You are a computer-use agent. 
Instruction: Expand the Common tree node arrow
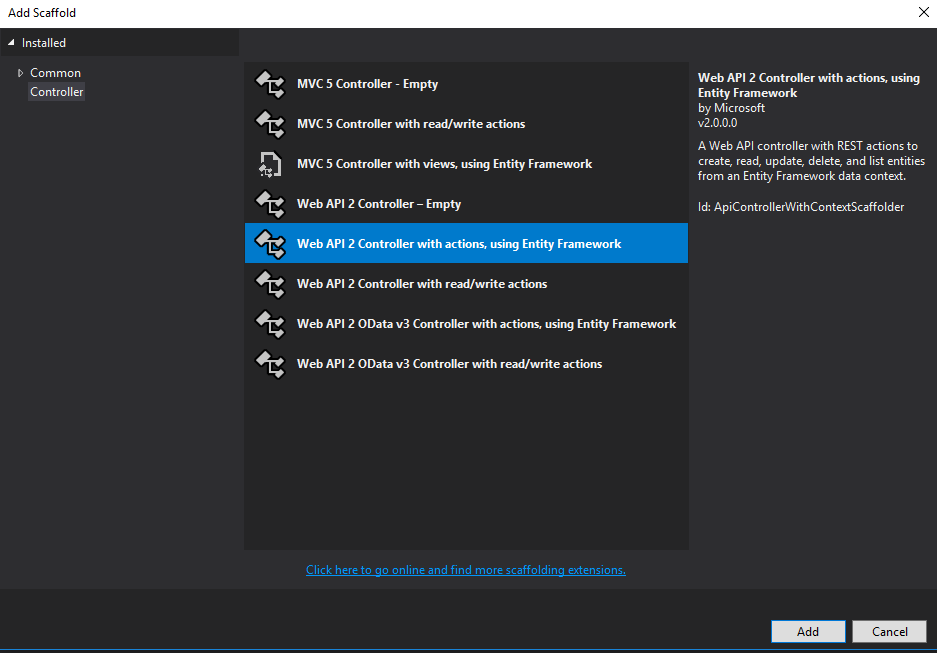point(20,73)
